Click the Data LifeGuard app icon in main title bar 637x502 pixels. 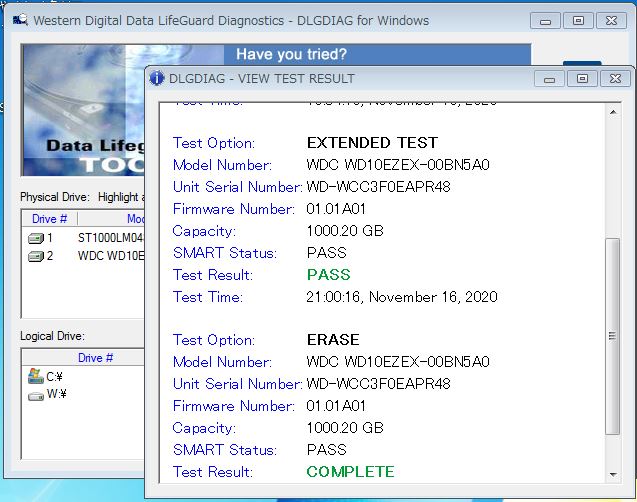(20, 19)
